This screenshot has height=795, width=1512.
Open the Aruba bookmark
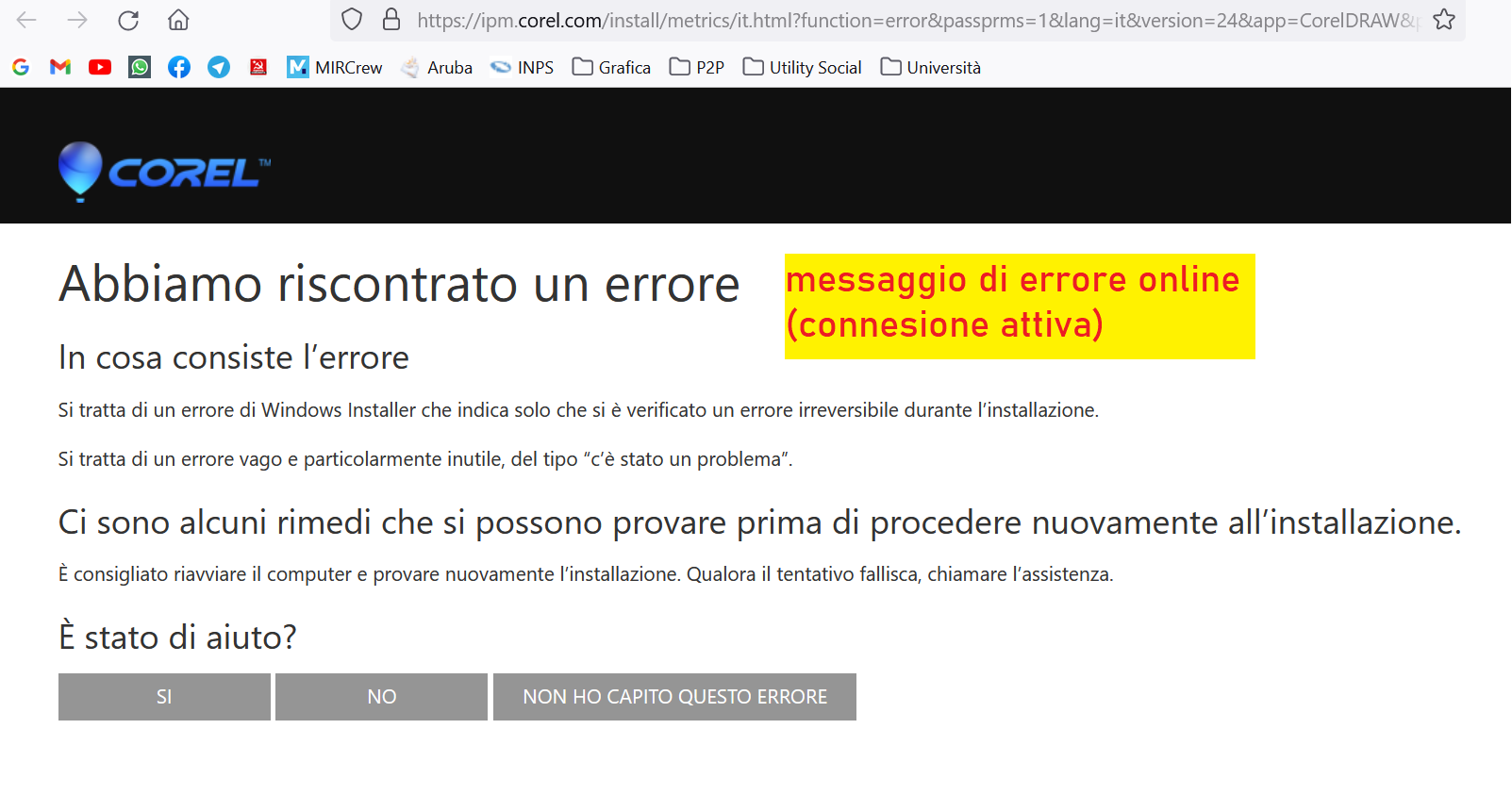point(437,67)
